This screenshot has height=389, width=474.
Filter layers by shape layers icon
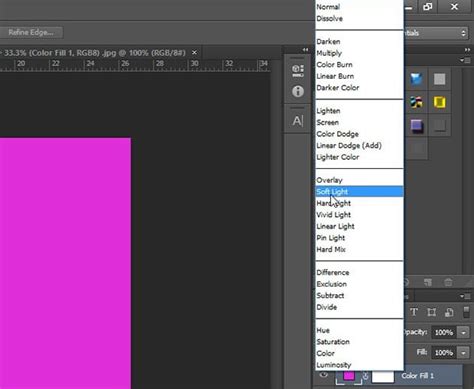tap(431, 312)
